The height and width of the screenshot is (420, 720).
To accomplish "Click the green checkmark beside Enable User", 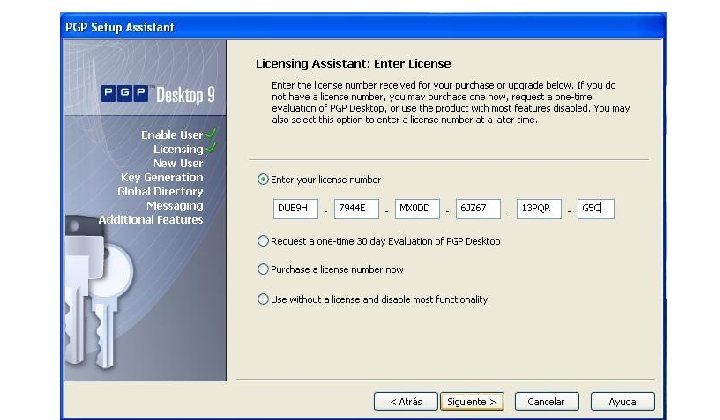I will (x=211, y=134).
